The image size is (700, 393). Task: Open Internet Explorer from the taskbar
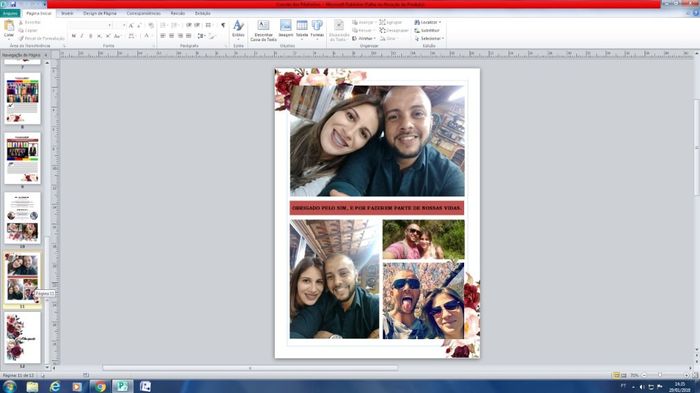point(55,386)
